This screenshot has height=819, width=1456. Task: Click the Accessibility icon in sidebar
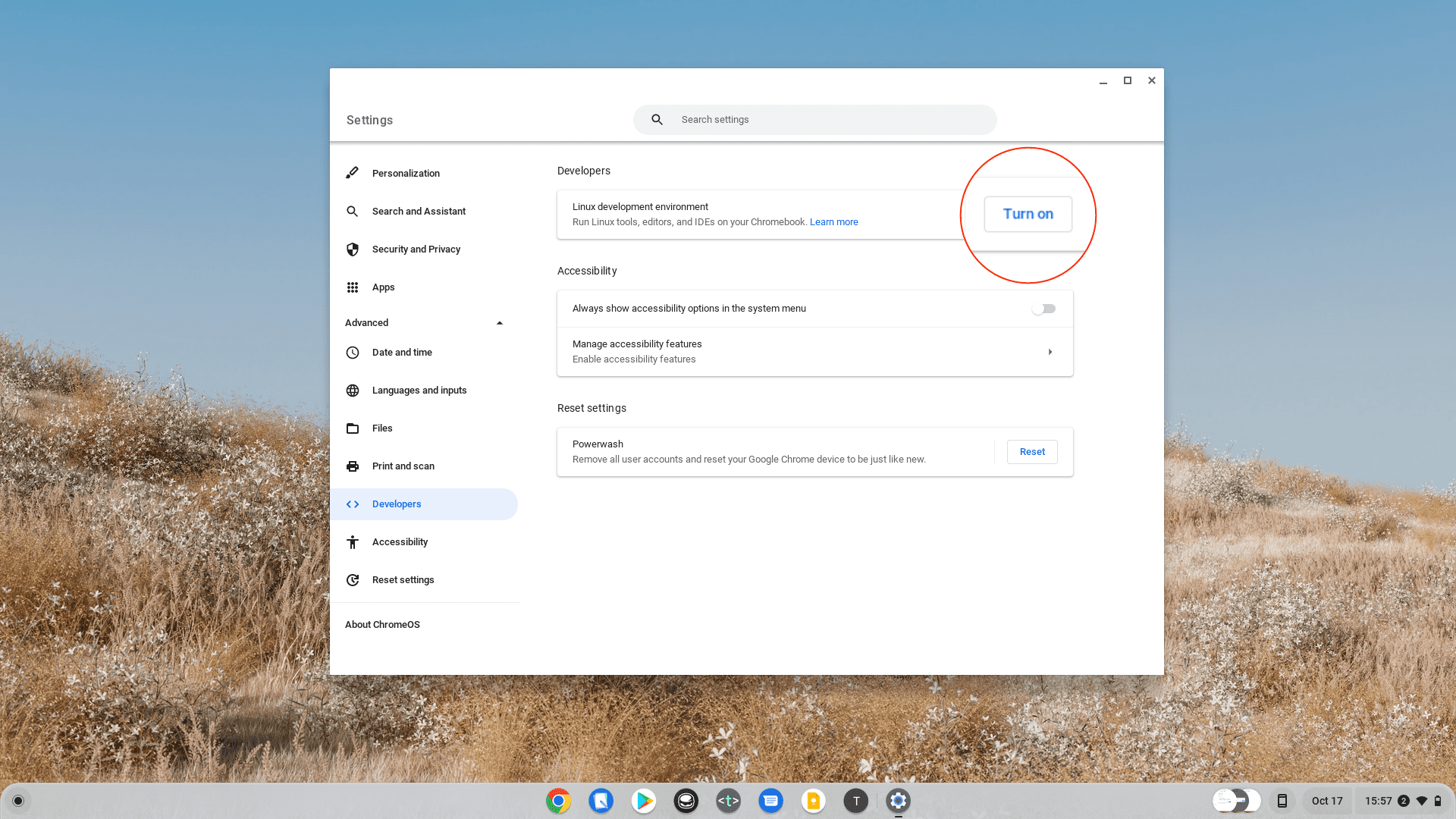tap(352, 542)
